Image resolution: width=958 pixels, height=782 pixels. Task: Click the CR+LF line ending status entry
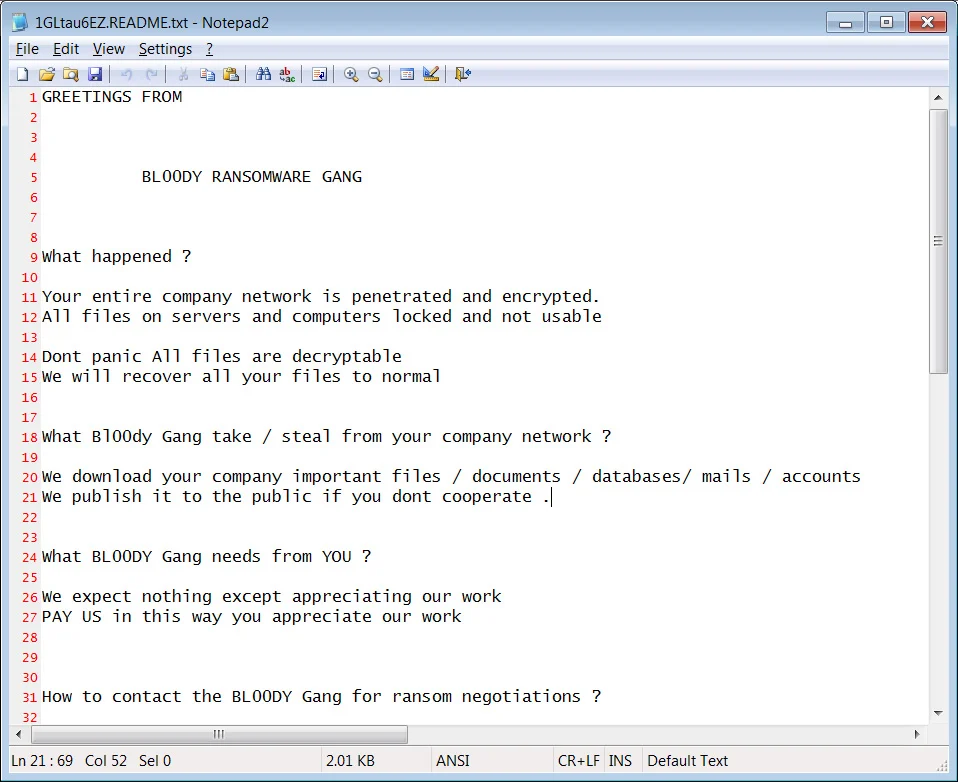[x=578, y=761]
